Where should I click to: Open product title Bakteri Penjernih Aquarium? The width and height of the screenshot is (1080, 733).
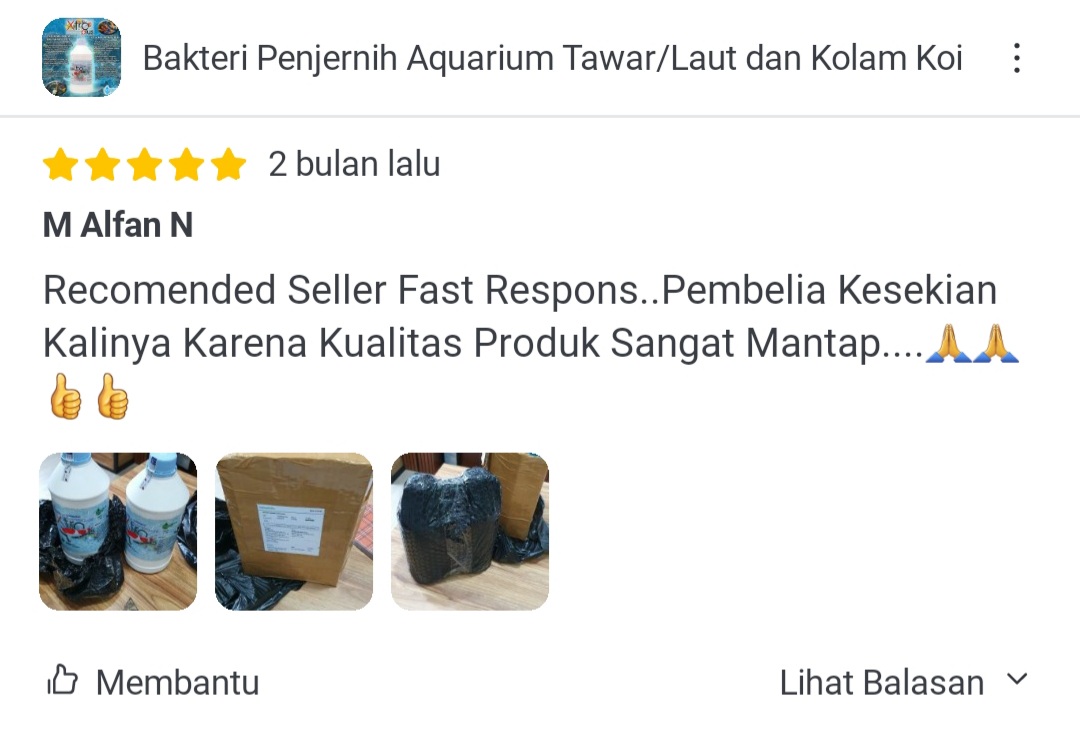click(x=552, y=58)
